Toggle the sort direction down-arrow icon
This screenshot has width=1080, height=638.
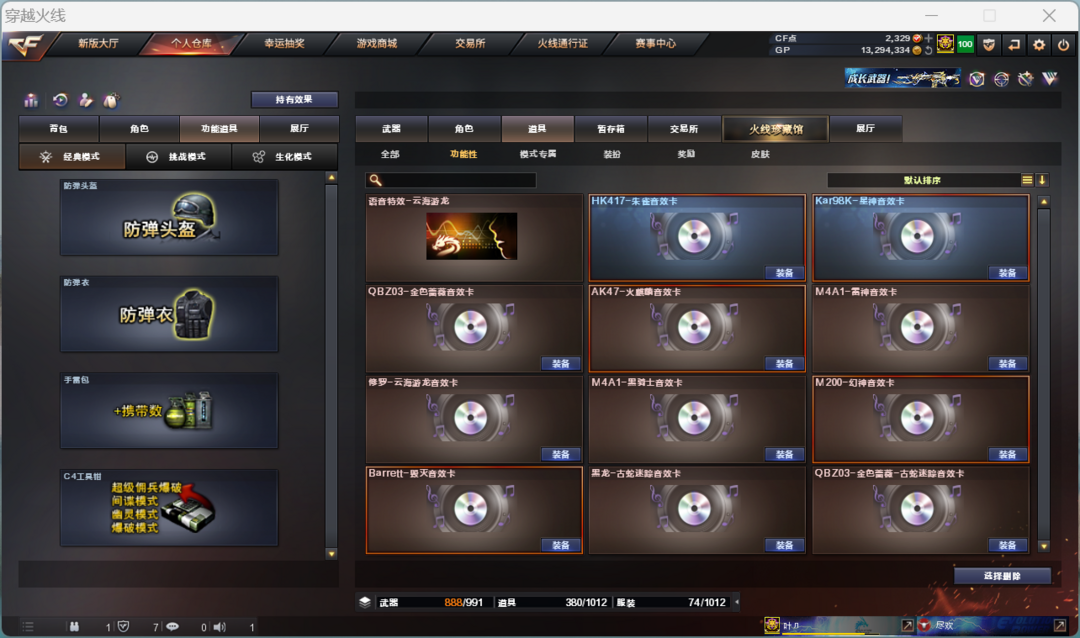[1042, 181]
